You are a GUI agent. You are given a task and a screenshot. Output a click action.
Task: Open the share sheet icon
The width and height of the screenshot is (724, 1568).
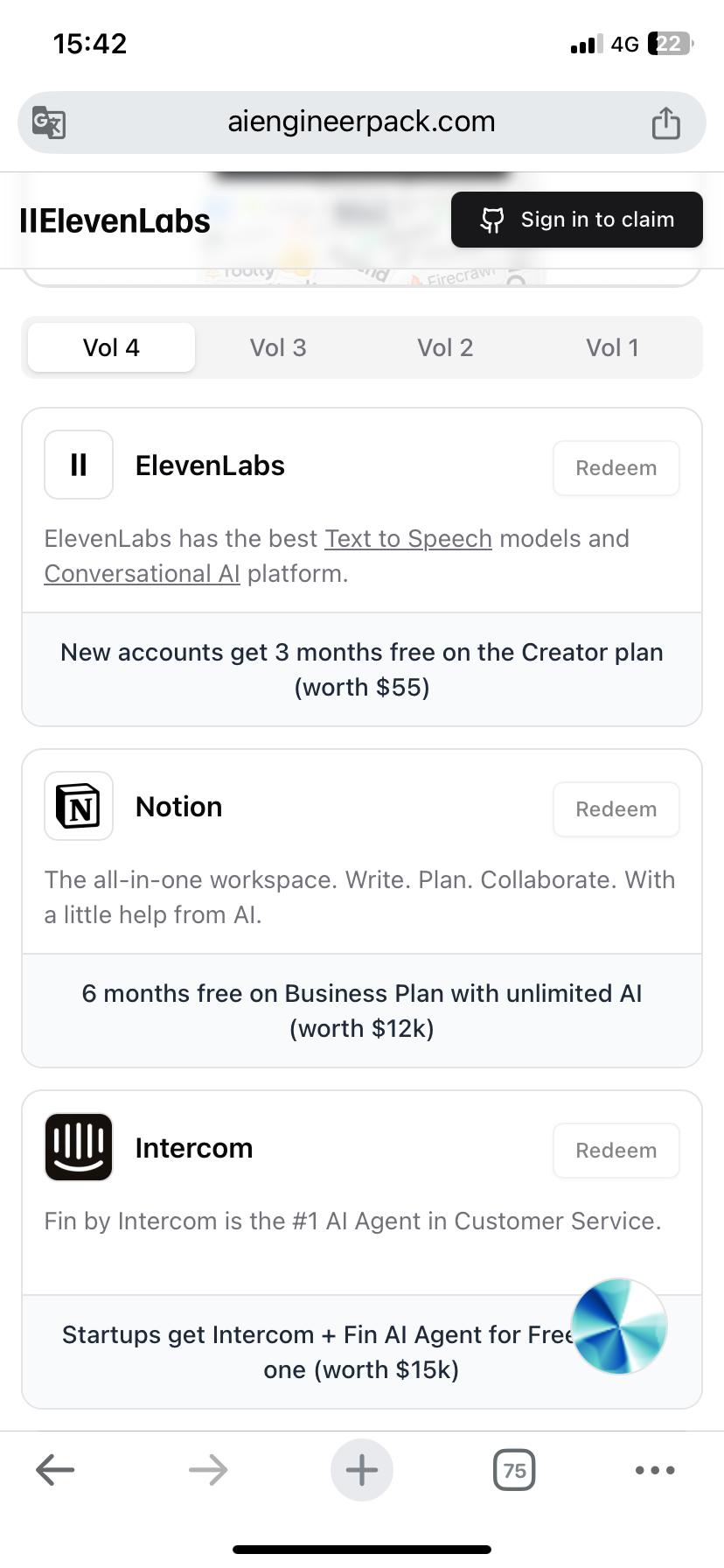665,122
